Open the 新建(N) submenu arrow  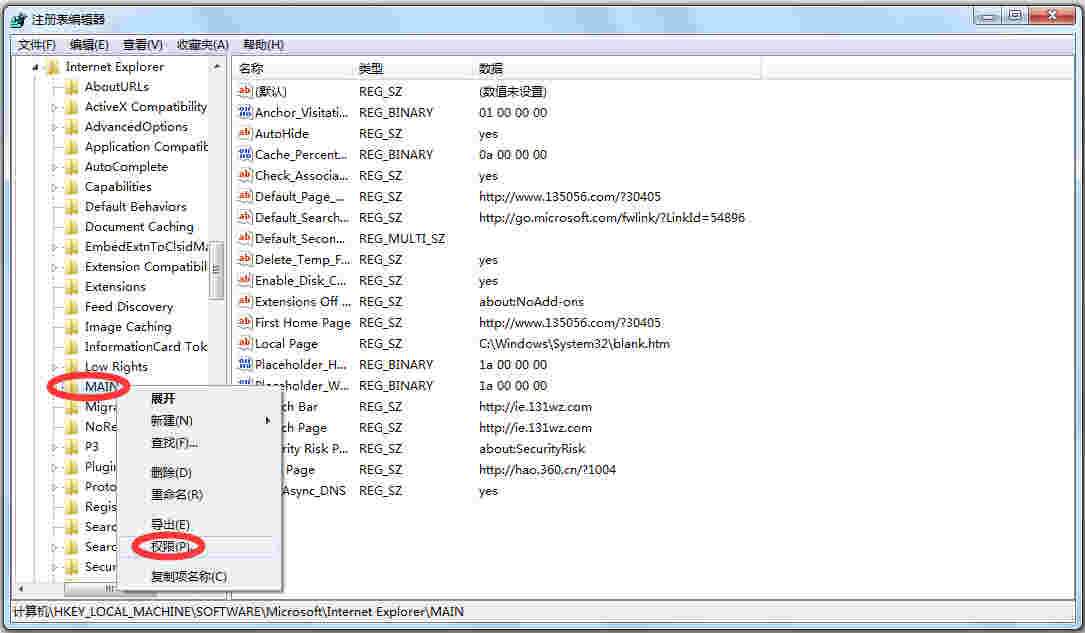[268, 421]
